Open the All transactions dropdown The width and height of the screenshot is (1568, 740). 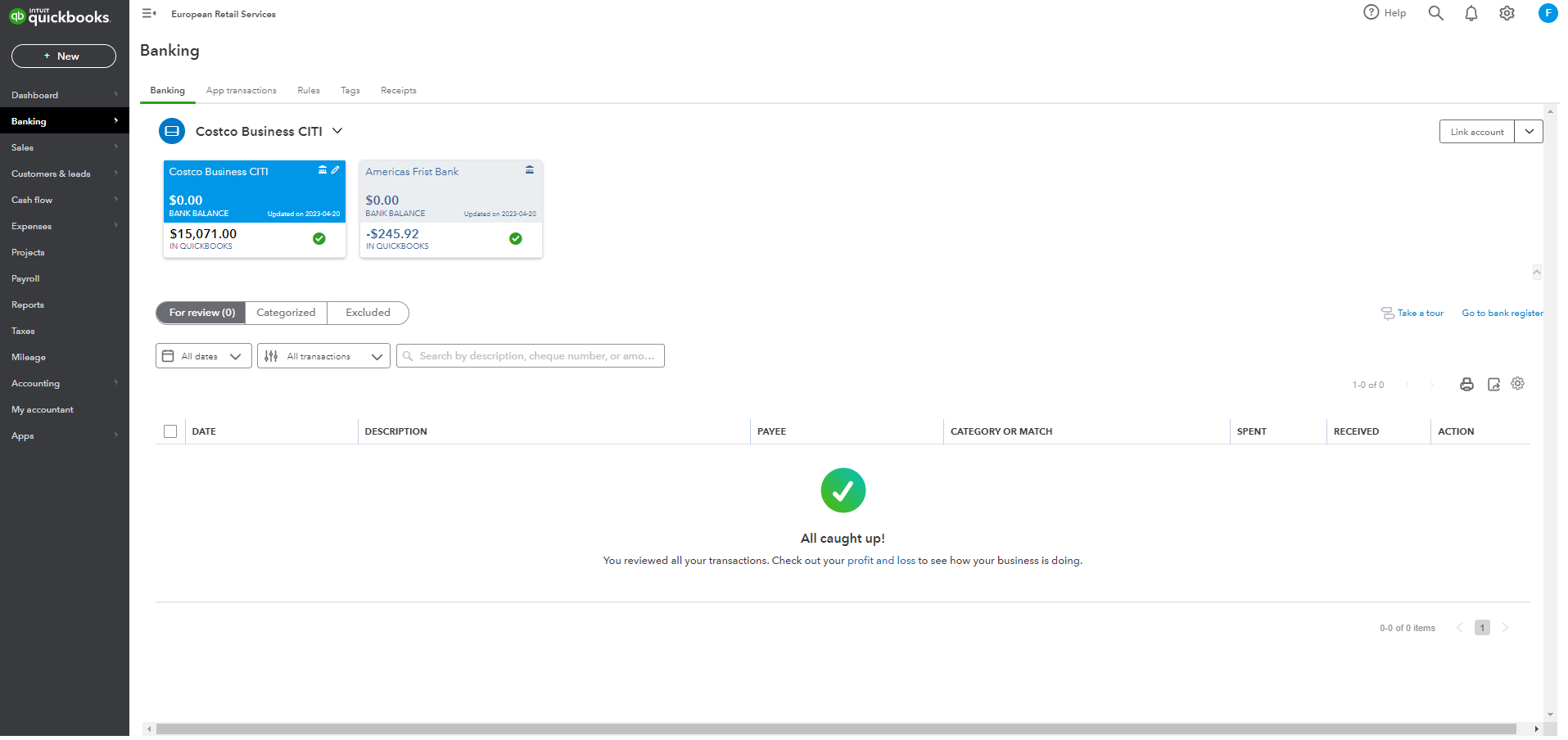point(323,356)
